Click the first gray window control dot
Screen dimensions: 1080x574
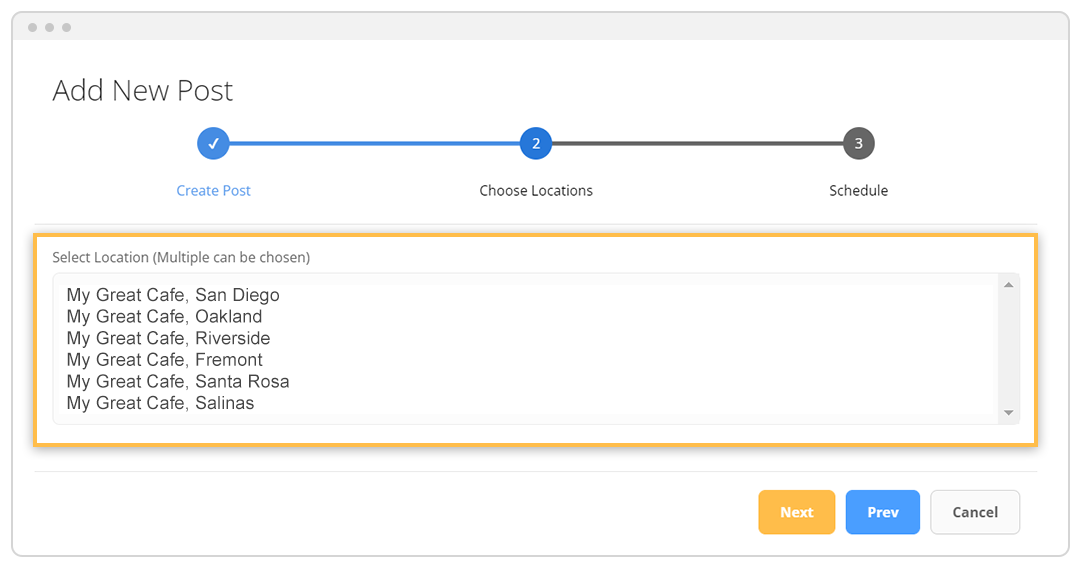(32, 27)
